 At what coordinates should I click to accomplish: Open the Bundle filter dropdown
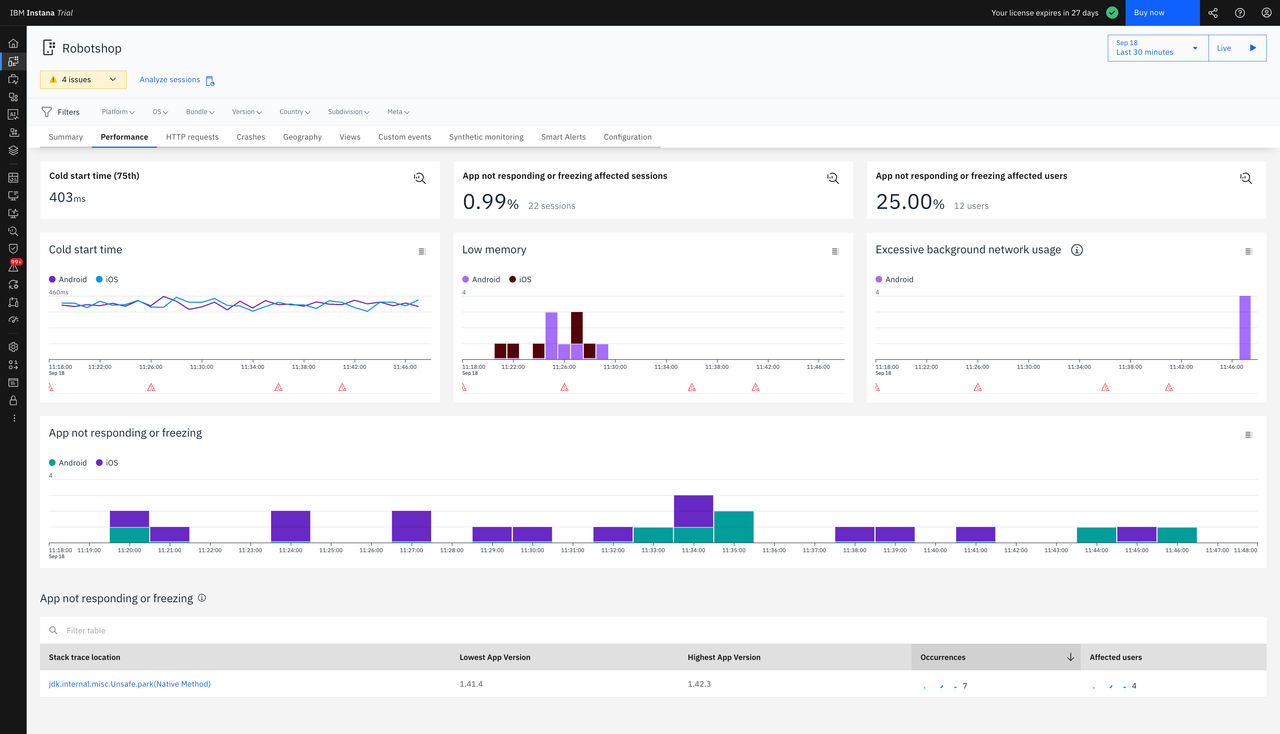click(200, 112)
